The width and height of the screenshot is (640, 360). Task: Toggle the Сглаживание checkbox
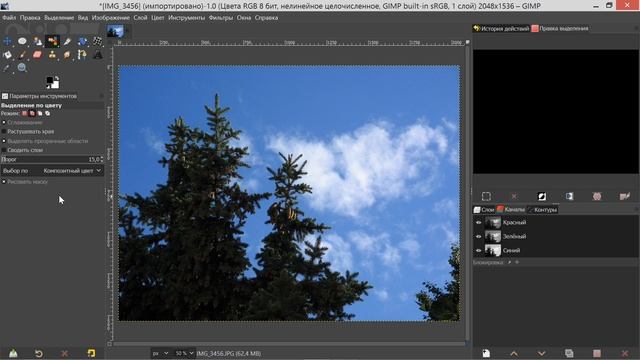coord(4,122)
